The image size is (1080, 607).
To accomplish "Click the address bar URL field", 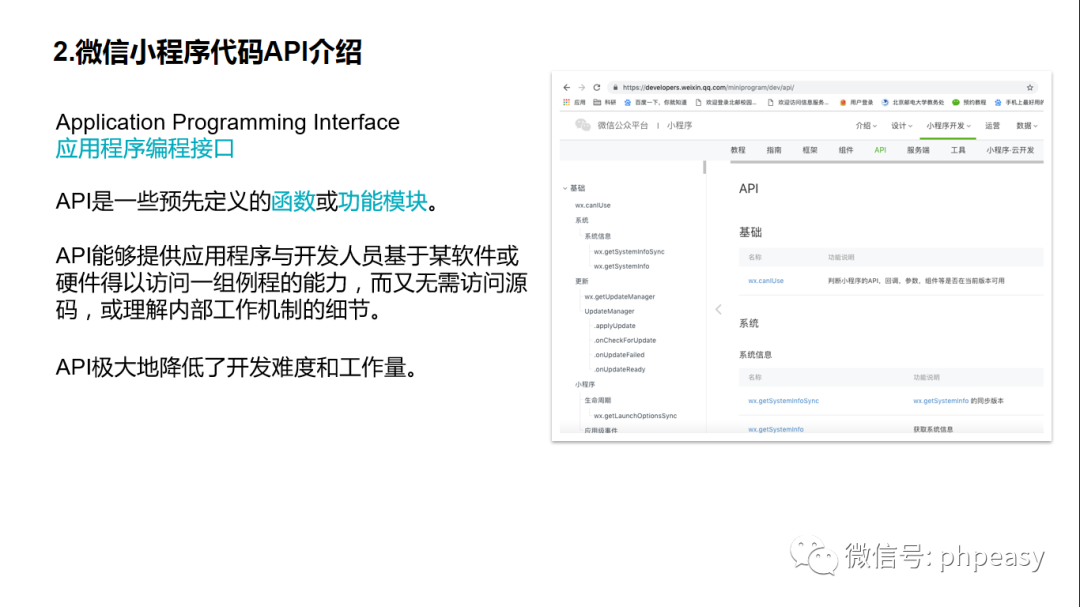I will [x=820, y=88].
